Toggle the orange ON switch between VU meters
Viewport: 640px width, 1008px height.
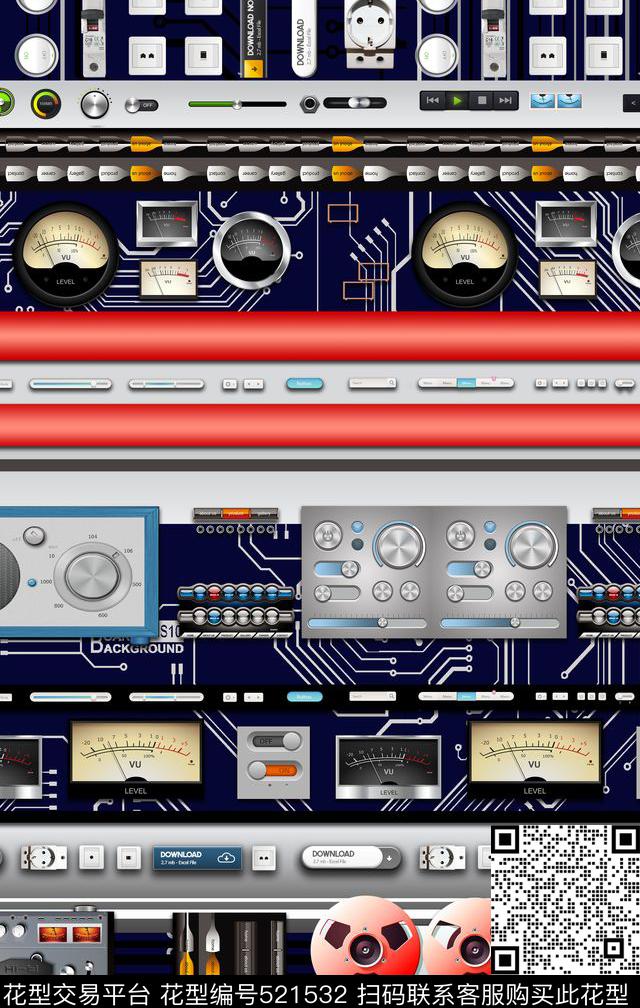(x=273, y=770)
